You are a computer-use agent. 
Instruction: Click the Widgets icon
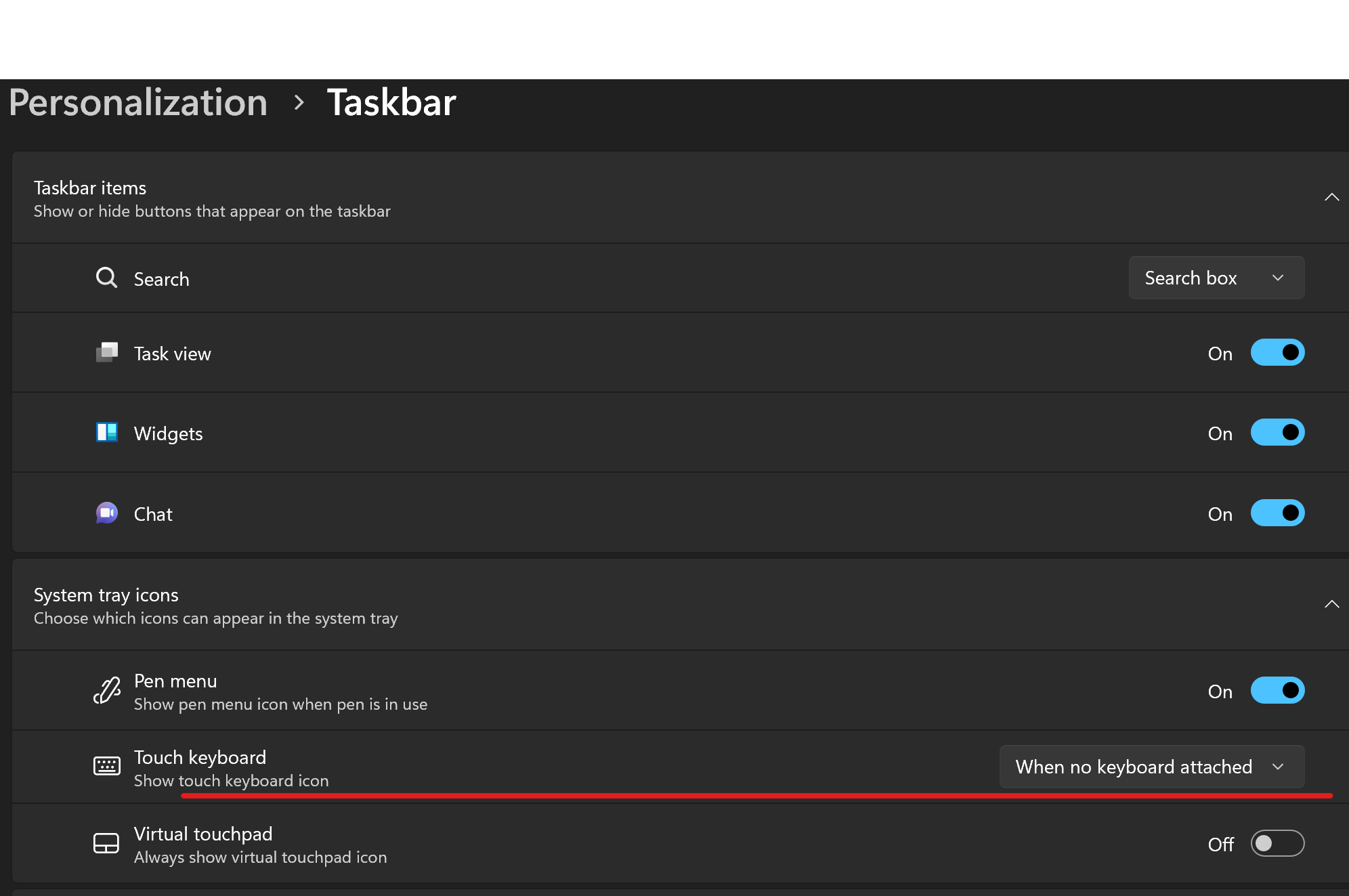point(106,432)
